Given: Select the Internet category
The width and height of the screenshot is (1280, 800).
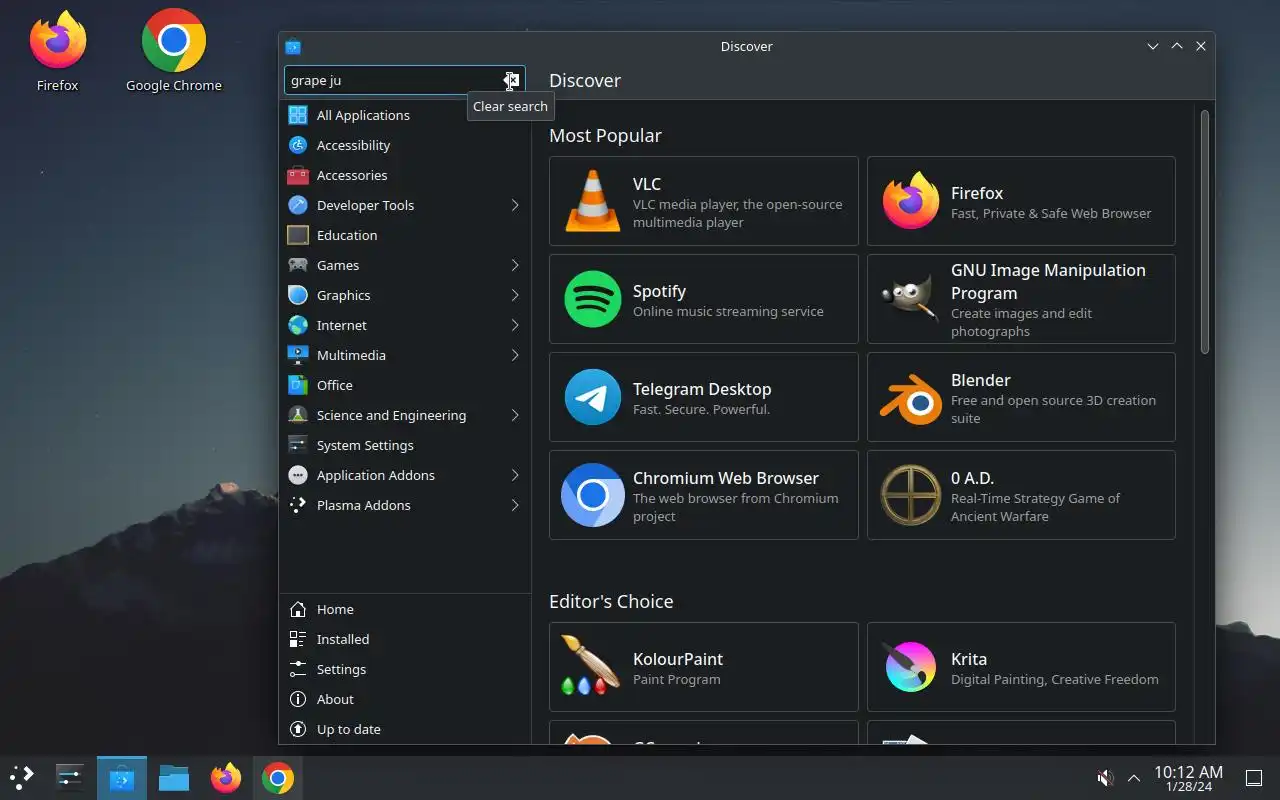Looking at the screenshot, I should tap(405, 325).
